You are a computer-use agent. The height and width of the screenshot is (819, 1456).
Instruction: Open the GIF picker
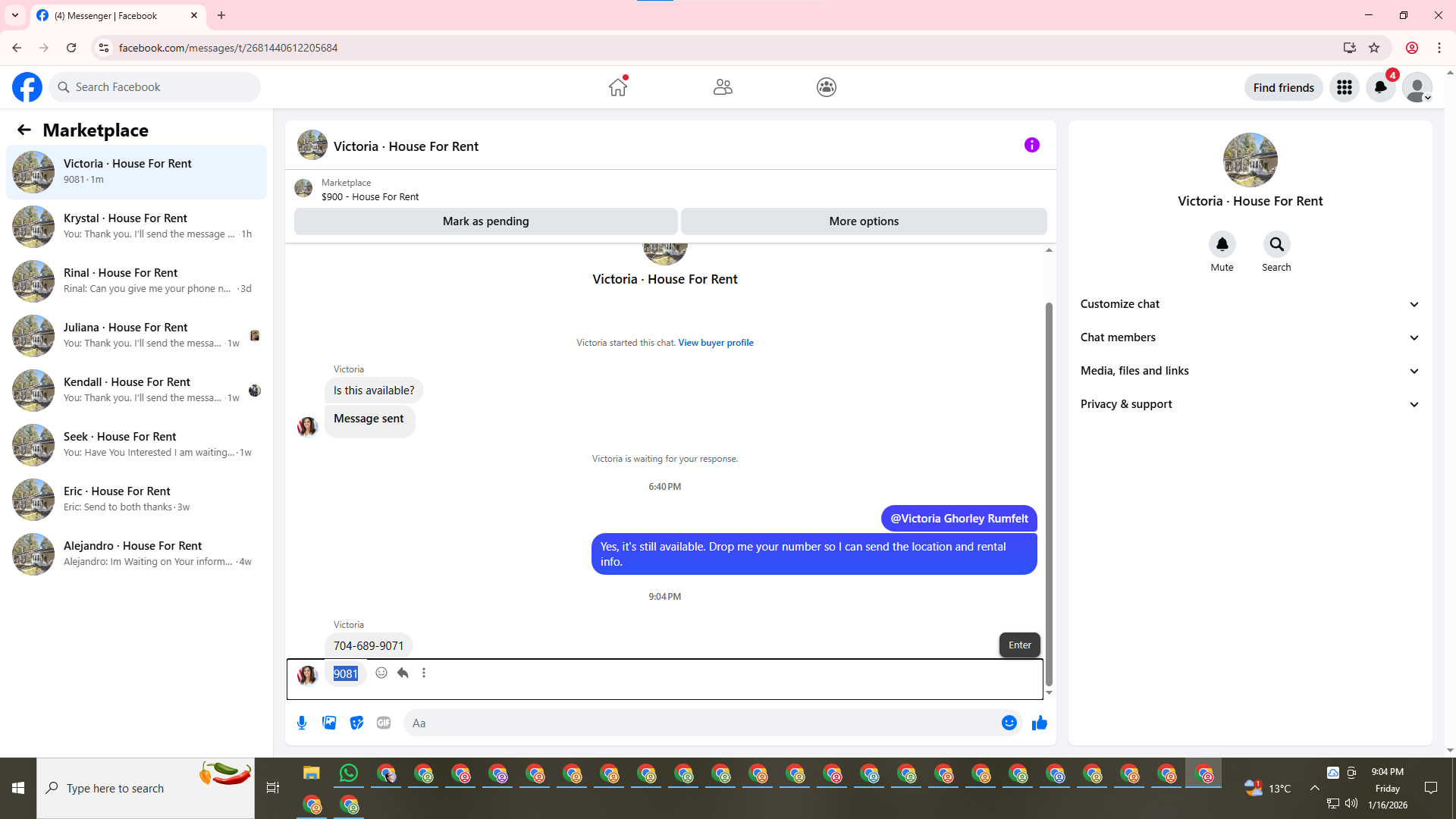point(384,723)
